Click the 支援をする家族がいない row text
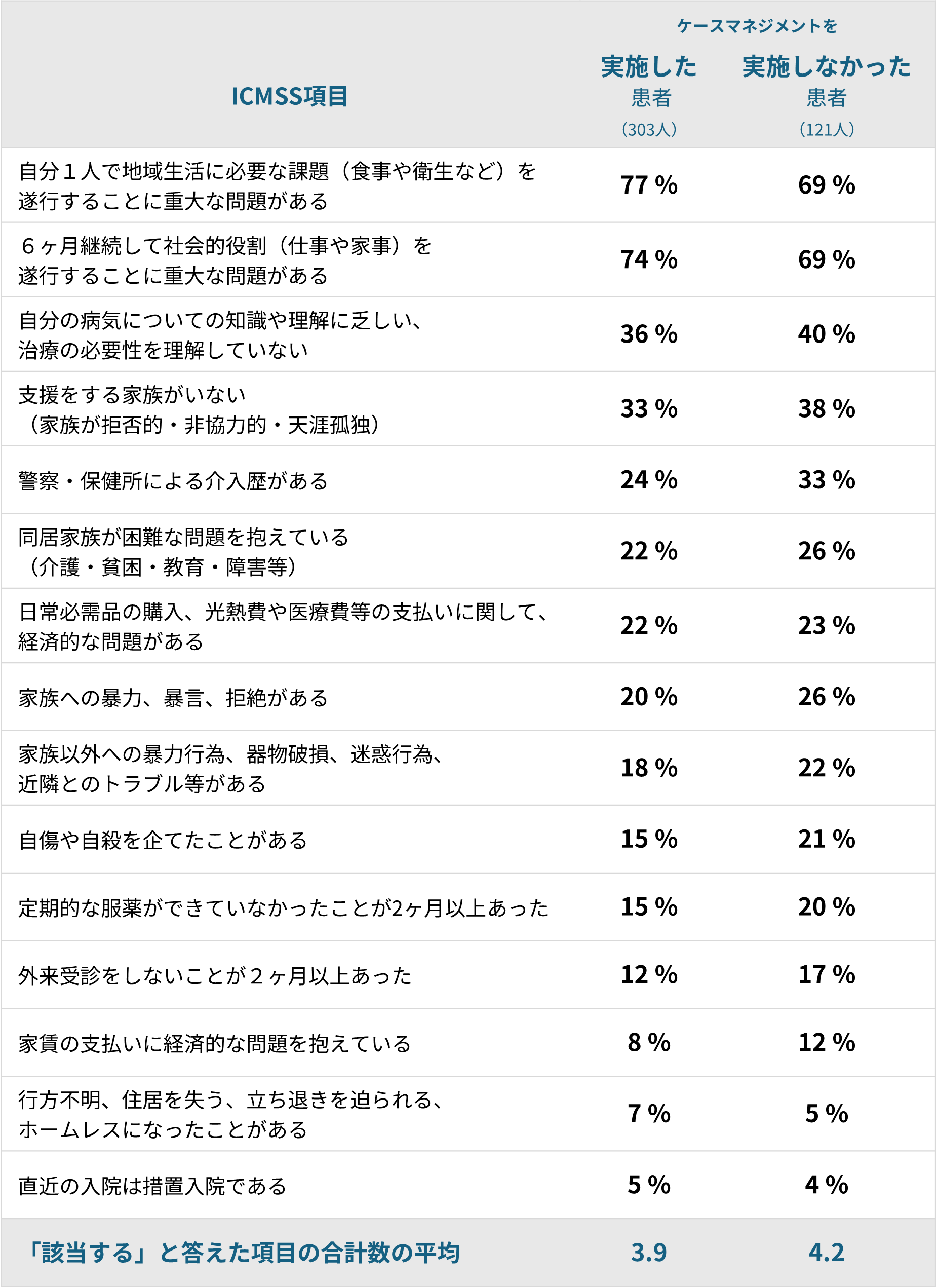The height and width of the screenshot is (1288, 937). [x=199, y=409]
